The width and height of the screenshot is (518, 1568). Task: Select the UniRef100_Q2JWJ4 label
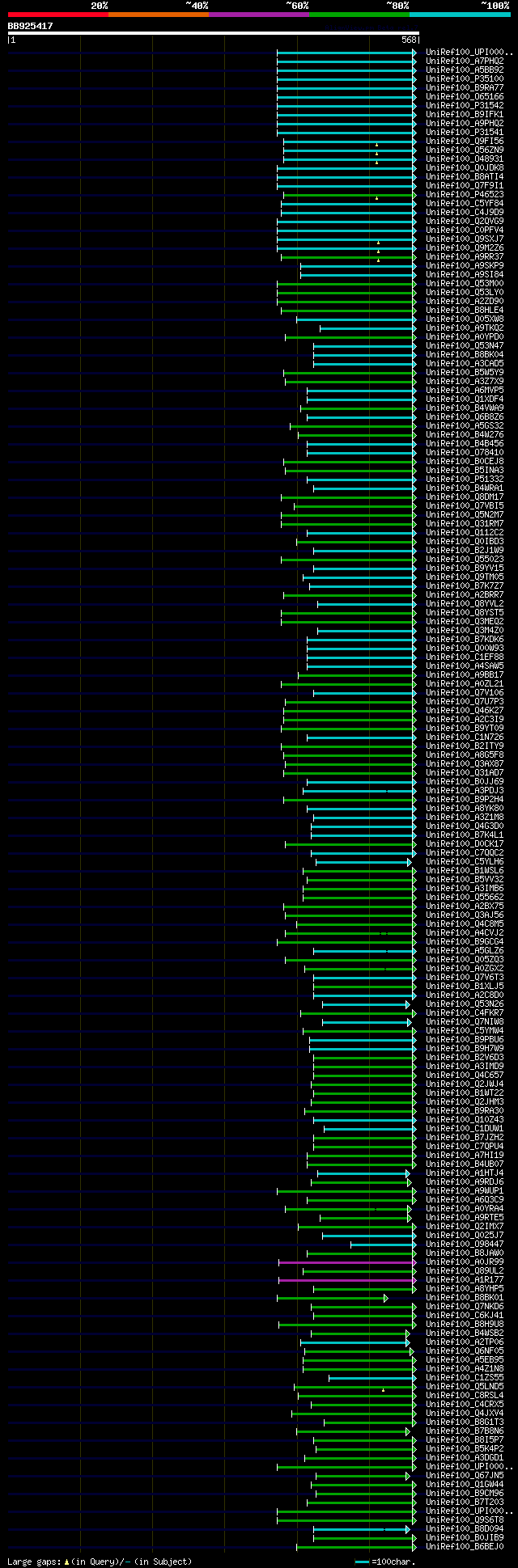click(x=465, y=1084)
